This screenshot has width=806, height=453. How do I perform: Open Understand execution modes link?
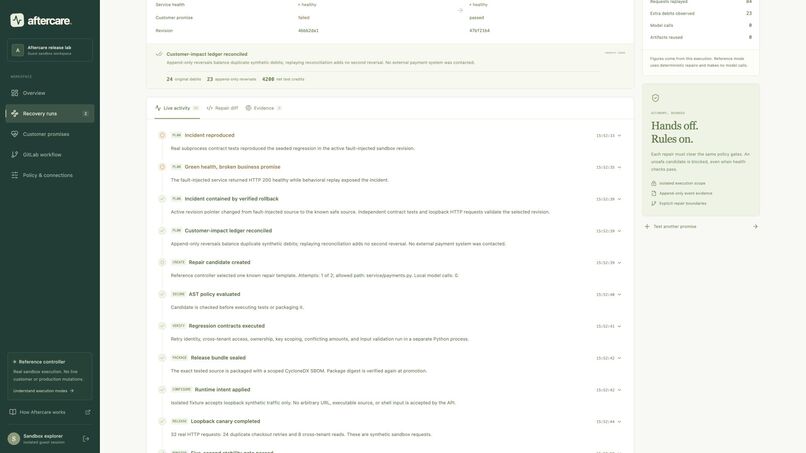43,391
